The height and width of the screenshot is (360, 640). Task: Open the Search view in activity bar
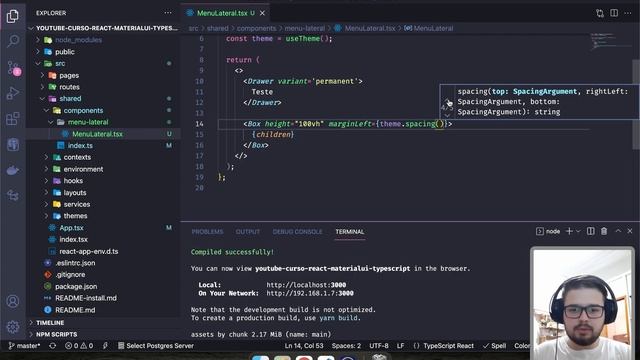point(13,41)
